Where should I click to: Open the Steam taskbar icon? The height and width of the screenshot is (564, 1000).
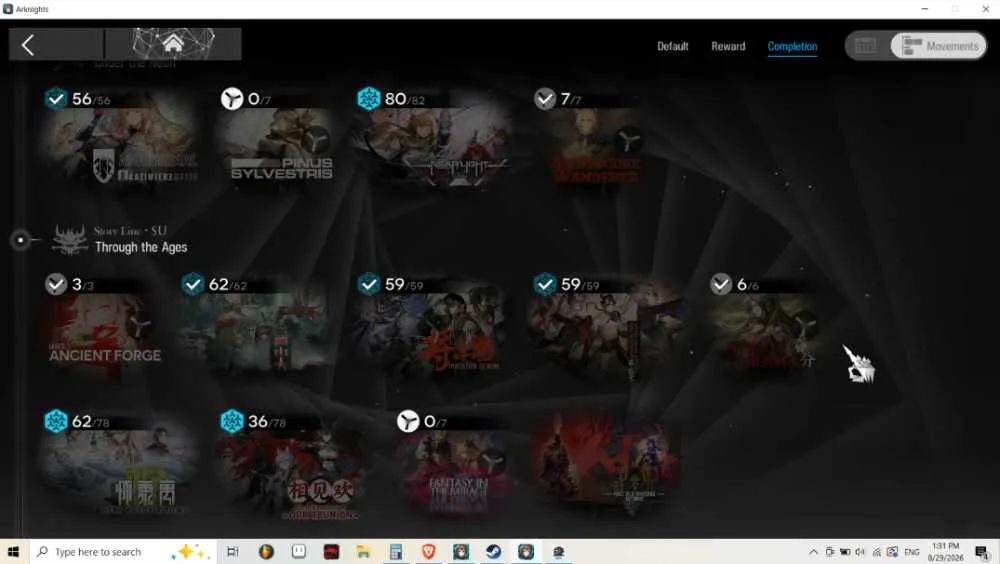pos(493,551)
